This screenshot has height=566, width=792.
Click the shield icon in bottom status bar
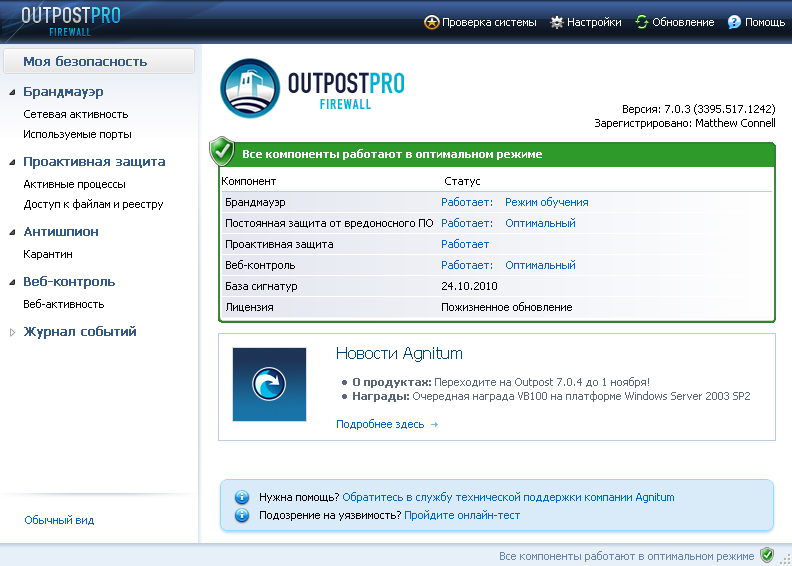tap(767, 555)
